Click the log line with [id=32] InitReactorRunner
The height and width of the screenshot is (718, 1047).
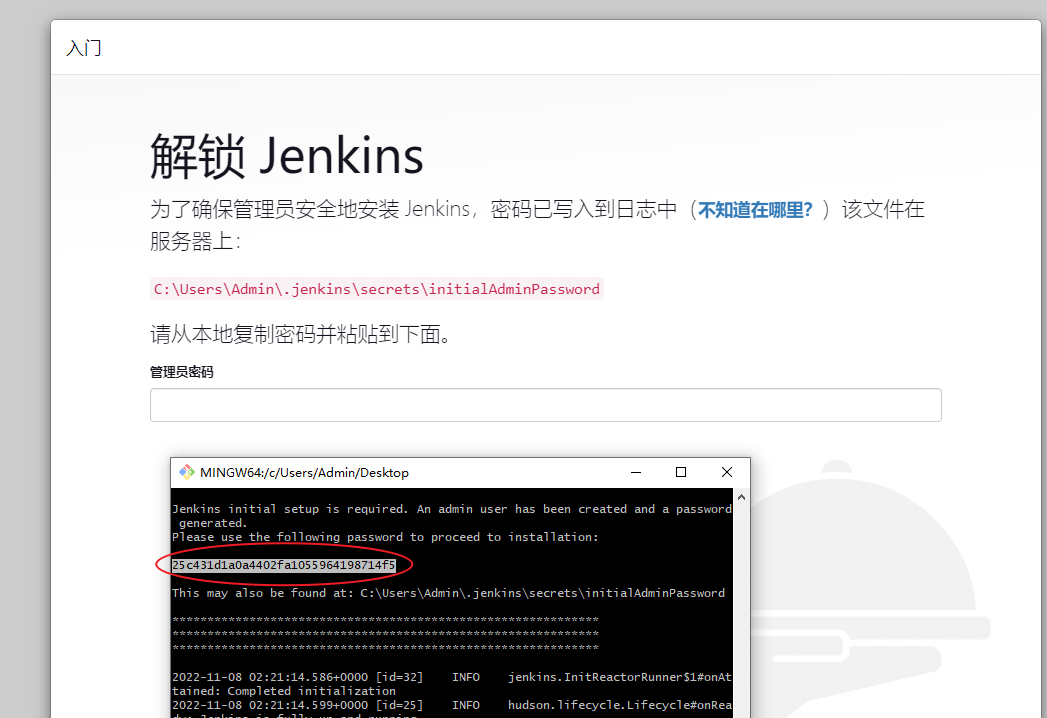coord(452,677)
